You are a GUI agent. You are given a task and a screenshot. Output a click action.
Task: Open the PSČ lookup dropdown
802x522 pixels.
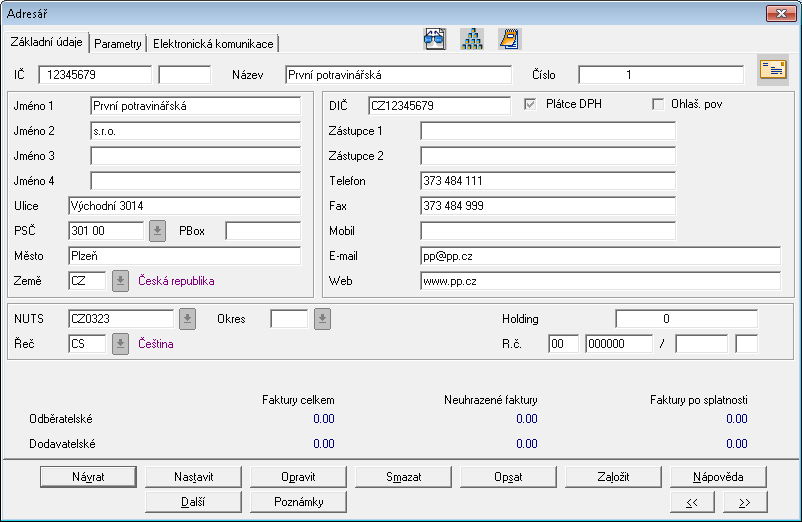click(x=158, y=231)
